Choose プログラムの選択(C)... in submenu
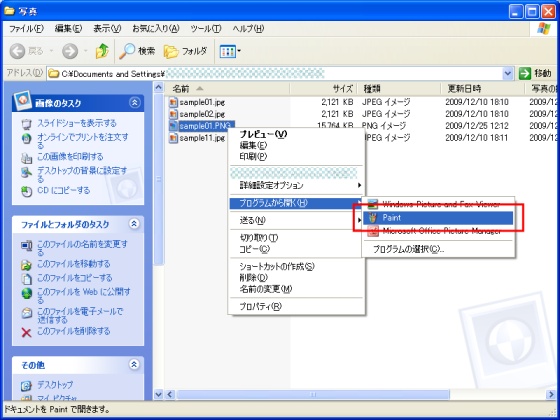The height and width of the screenshot is (420, 560). click(x=438, y=249)
